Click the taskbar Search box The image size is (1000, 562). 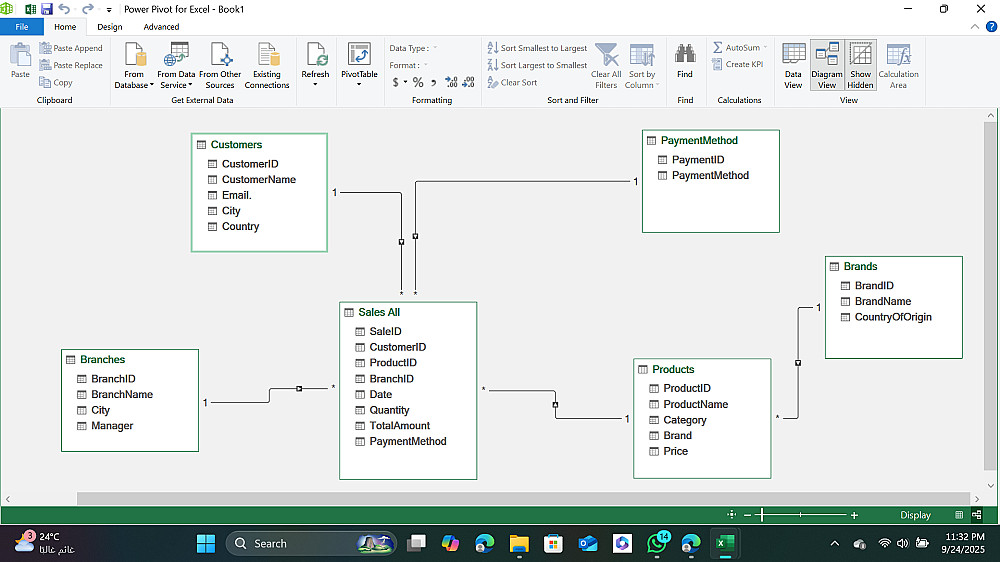[x=311, y=544]
